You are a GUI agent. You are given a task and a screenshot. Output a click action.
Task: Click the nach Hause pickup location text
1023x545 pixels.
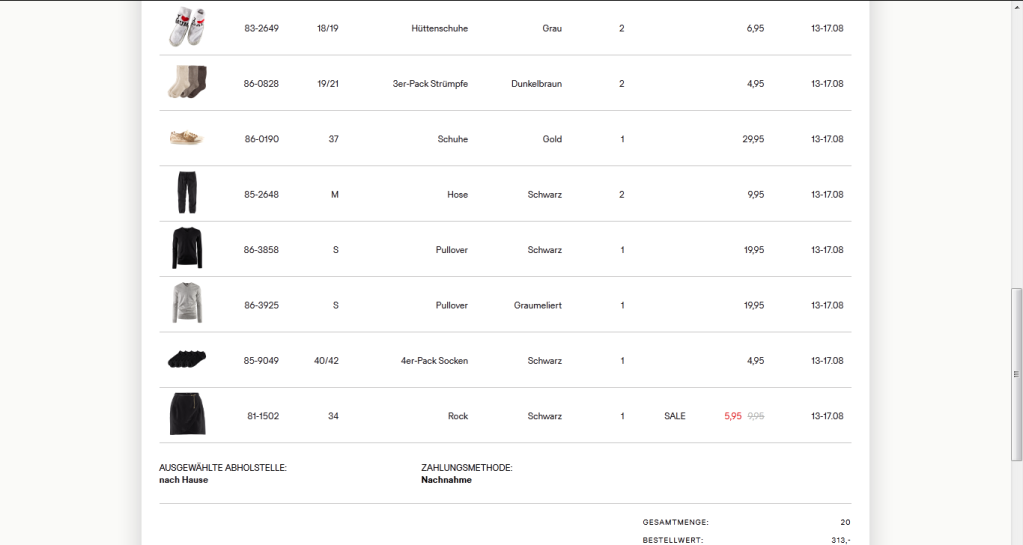click(x=184, y=480)
